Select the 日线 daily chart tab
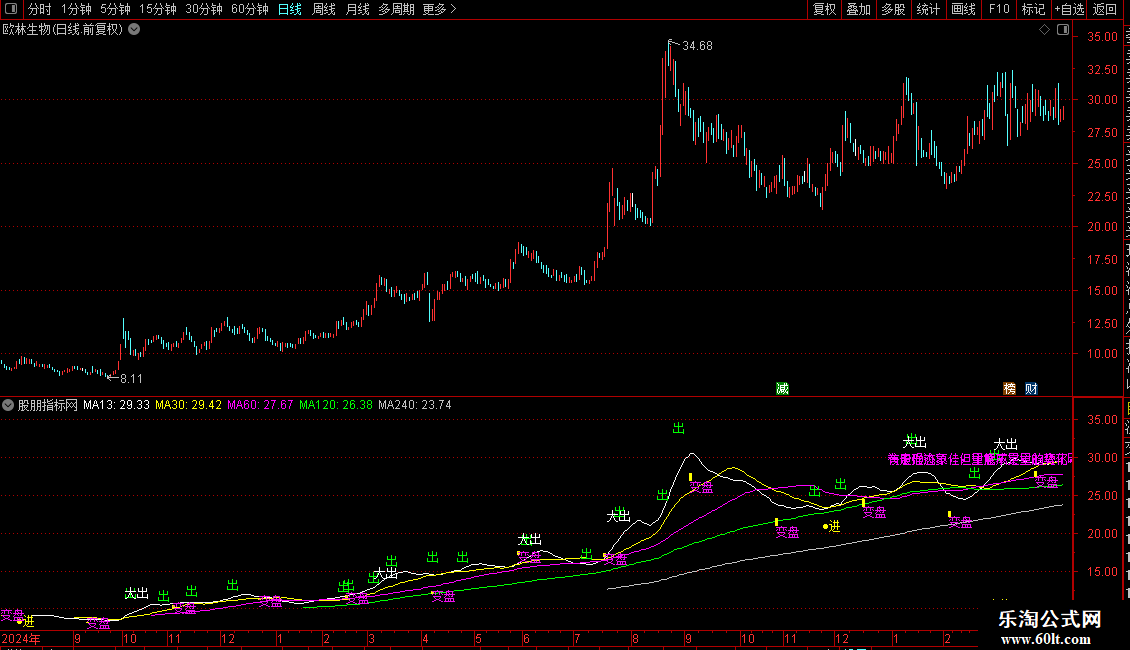This screenshot has width=1130, height=650. tap(290, 9)
